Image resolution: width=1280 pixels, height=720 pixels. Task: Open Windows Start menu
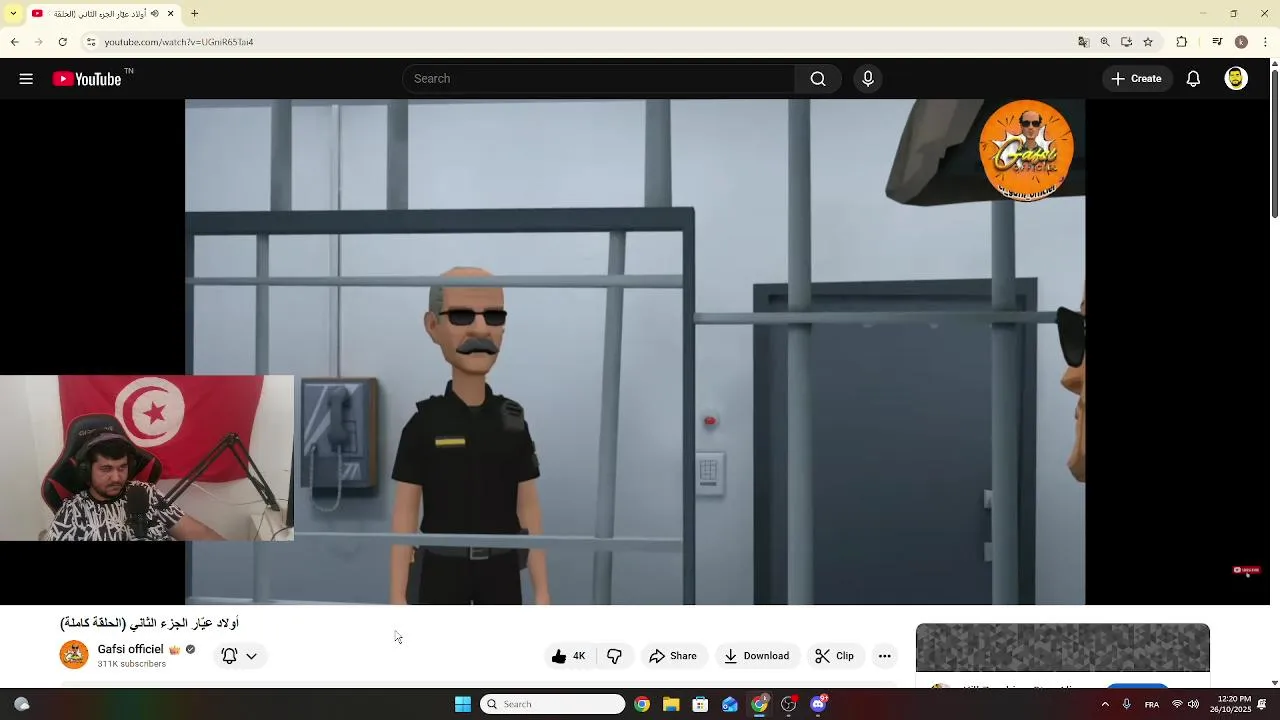463,704
